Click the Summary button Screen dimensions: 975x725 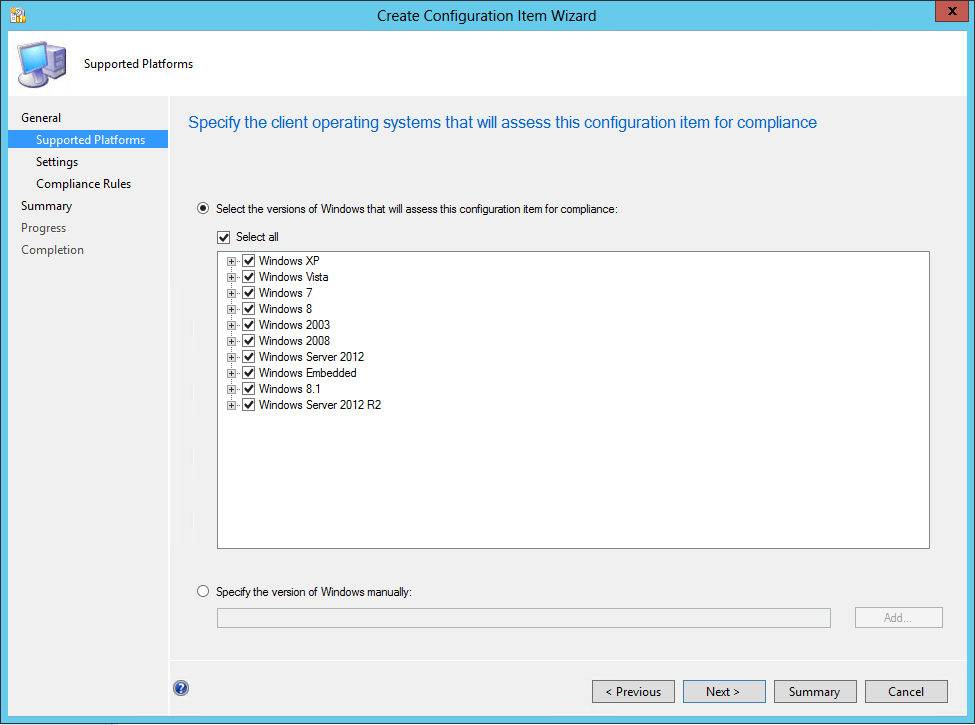point(814,691)
